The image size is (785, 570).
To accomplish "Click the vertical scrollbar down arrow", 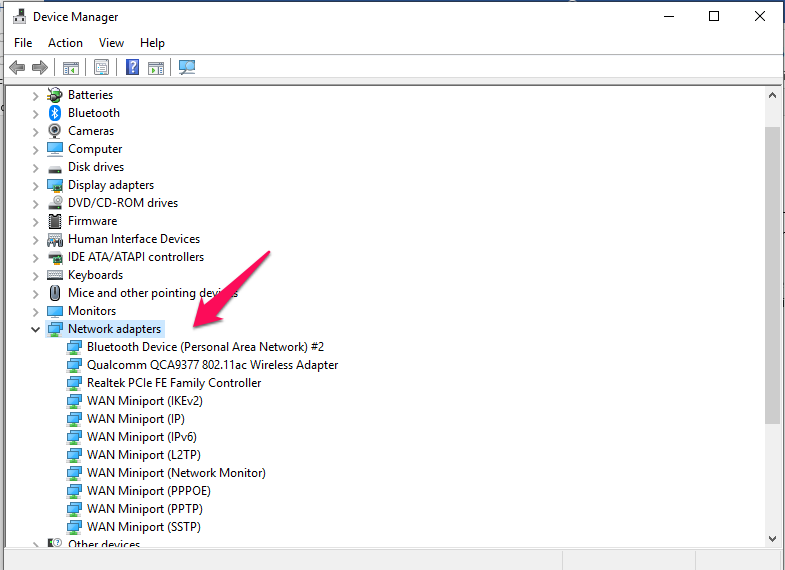I will 772,538.
